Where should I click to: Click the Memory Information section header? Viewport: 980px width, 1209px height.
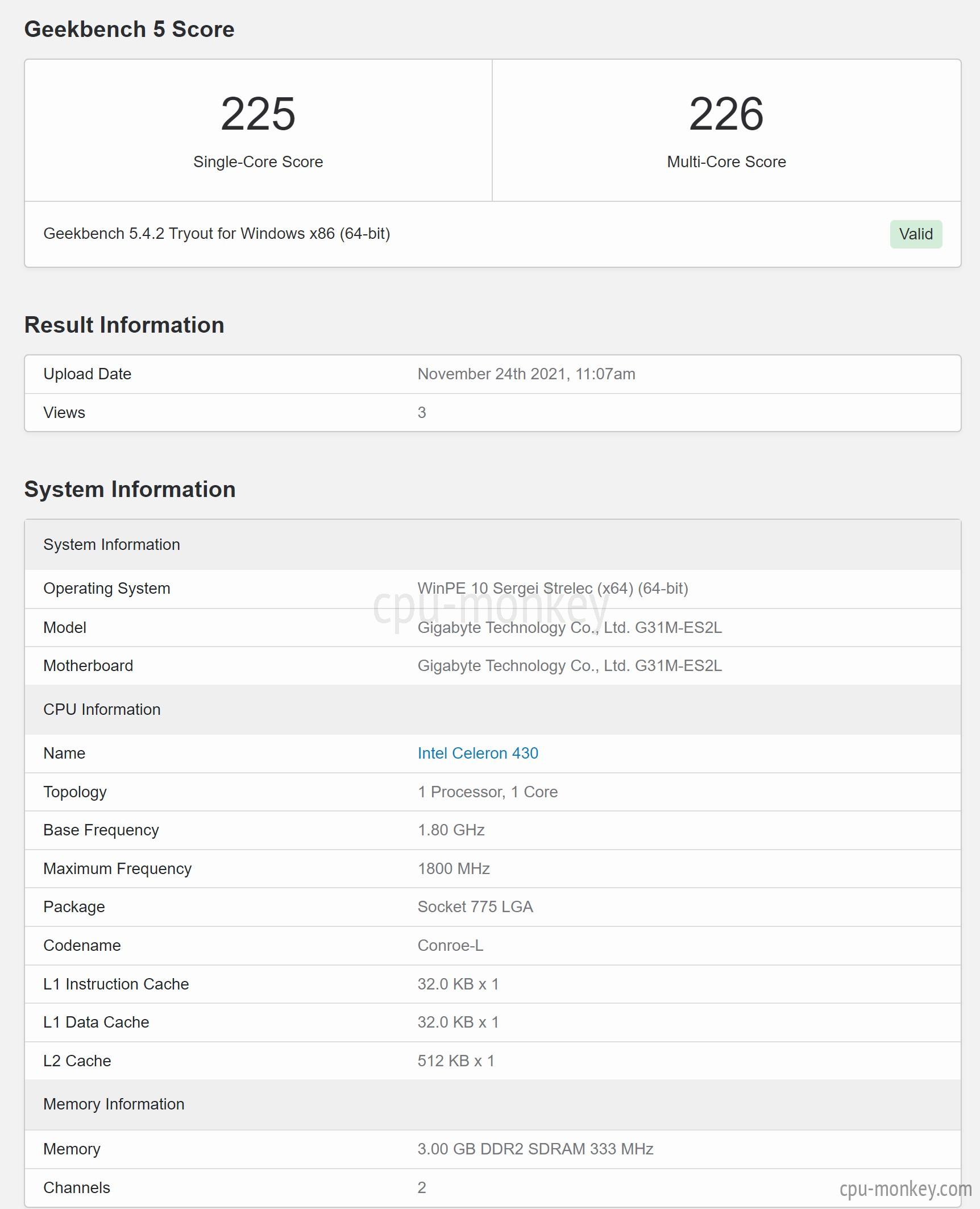(x=492, y=1104)
